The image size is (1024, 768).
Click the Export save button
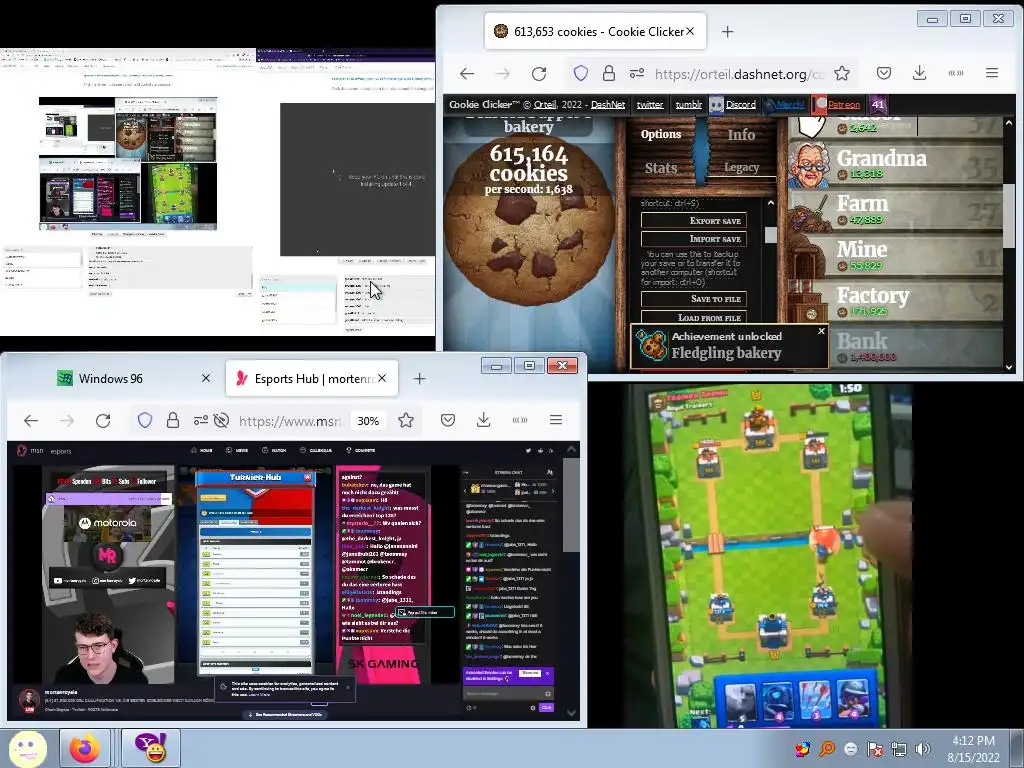[x=694, y=221]
